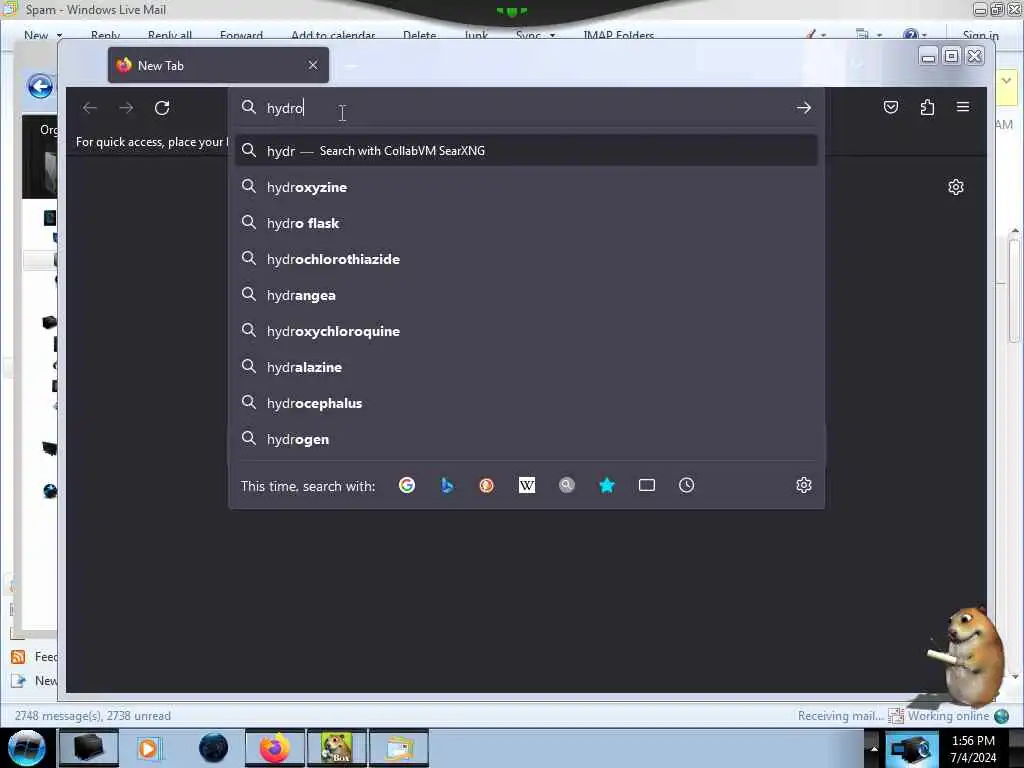This screenshot has width=1024, height=768.
Task: Search this time with gray magnifier engine
Action: coord(567,485)
